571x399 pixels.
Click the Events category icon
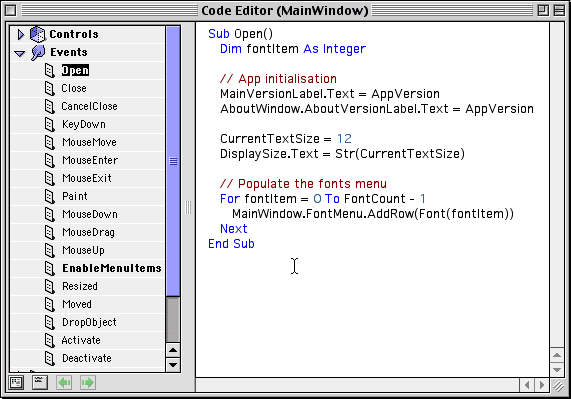38,52
